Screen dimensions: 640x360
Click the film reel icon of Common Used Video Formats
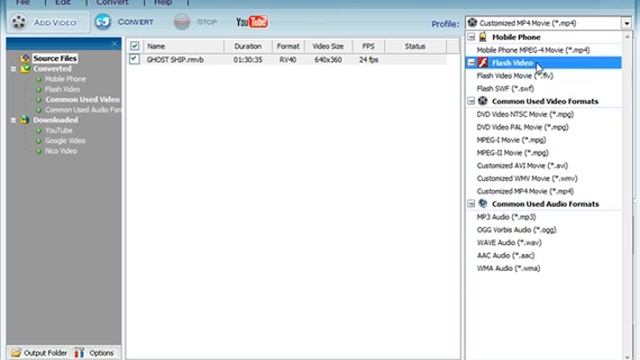coord(483,101)
